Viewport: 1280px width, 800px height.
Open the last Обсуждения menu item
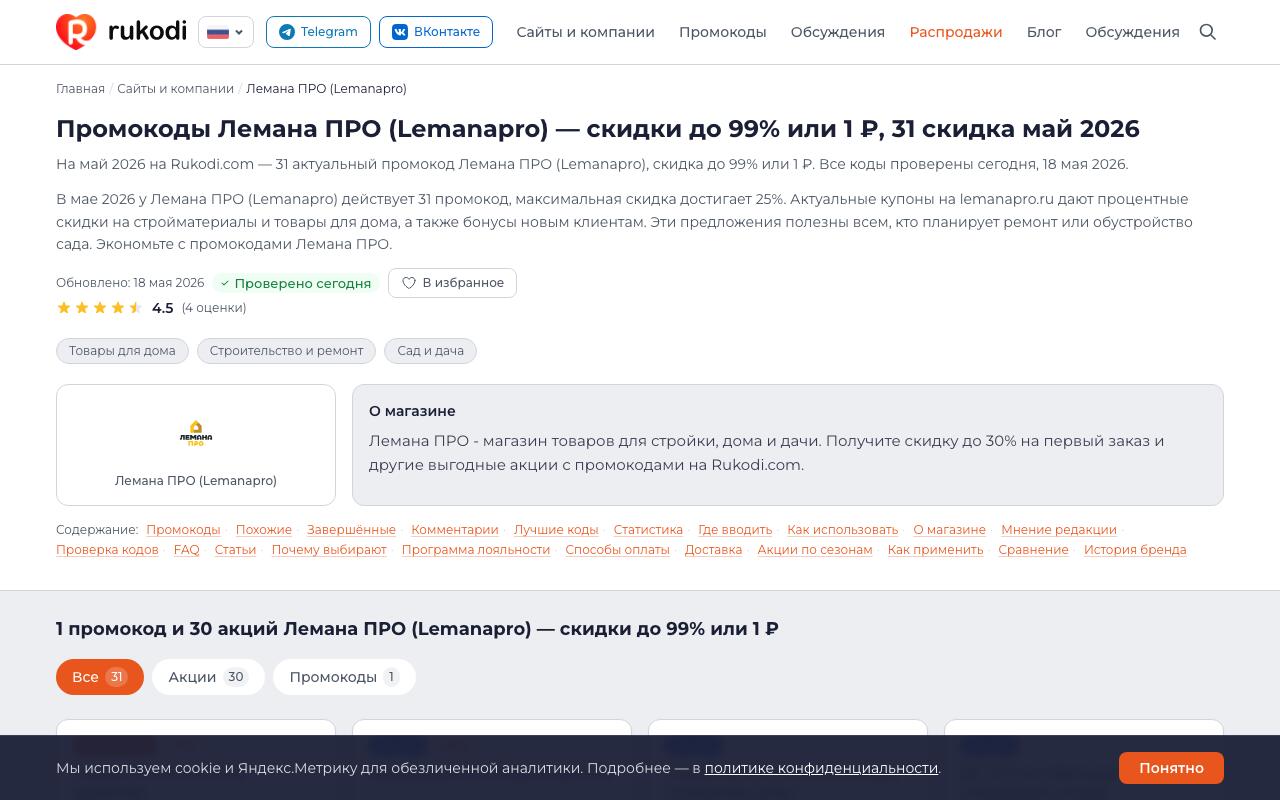[x=1132, y=32]
